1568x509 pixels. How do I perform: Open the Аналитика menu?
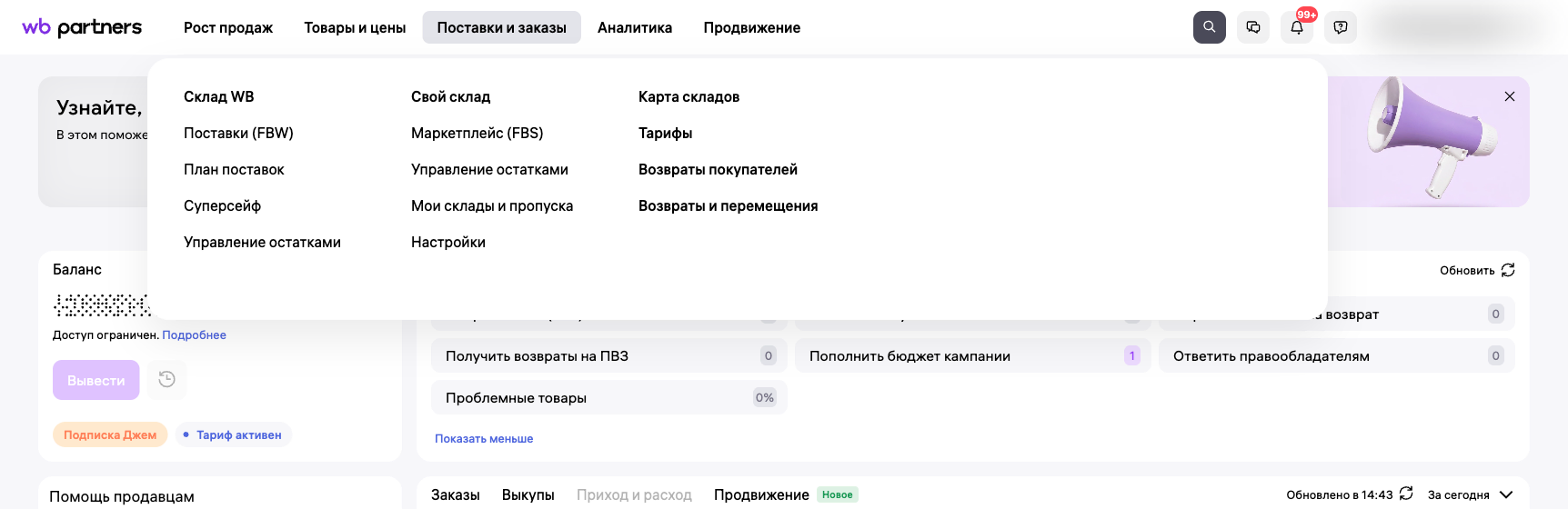tap(635, 27)
